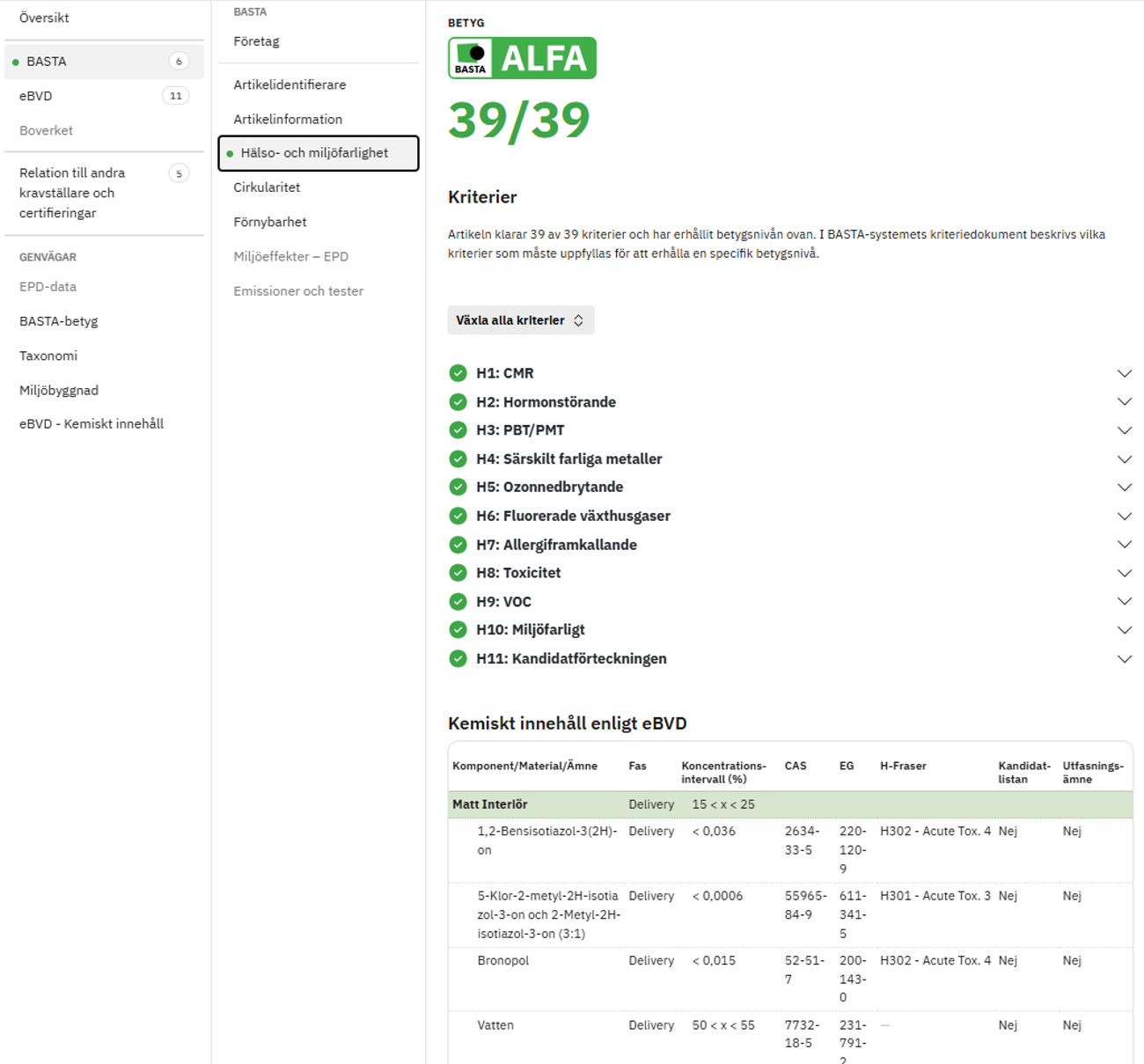Click the badge 5 beside Relation till andra kravställare
Viewport: 1144px width, 1064px height.
point(179,173)
